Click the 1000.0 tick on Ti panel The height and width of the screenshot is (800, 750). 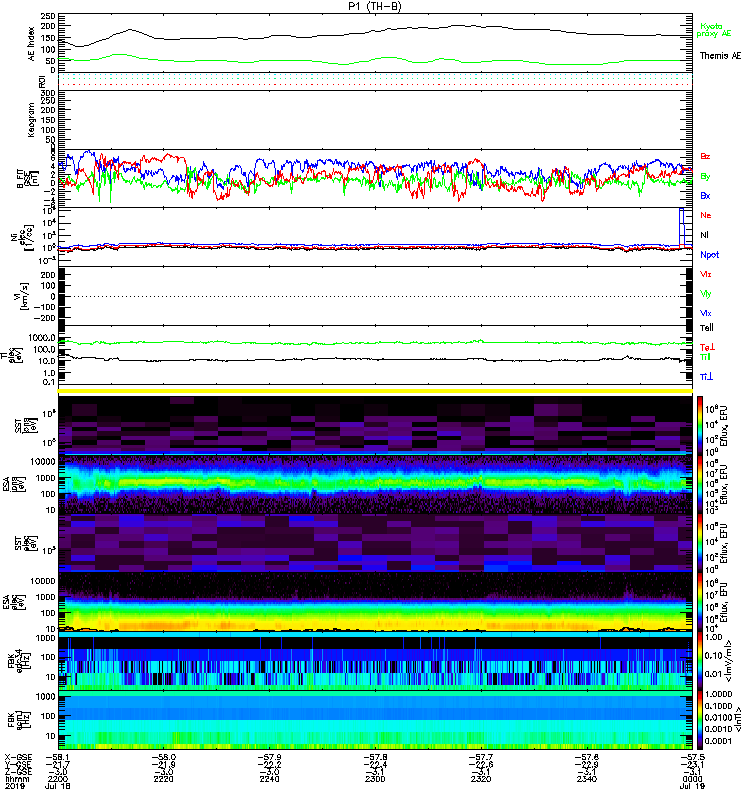[42, 338]
